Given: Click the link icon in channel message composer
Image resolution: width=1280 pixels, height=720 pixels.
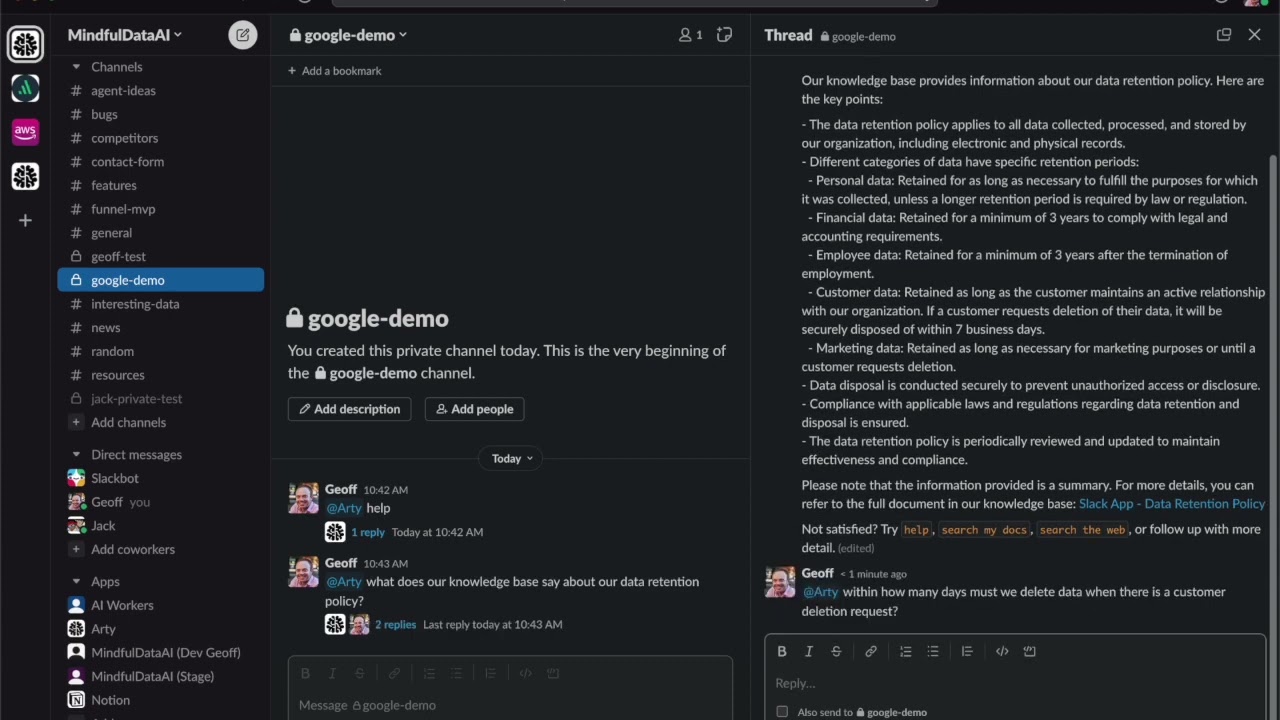Looking at the screenshot, I should click(394, 673).
